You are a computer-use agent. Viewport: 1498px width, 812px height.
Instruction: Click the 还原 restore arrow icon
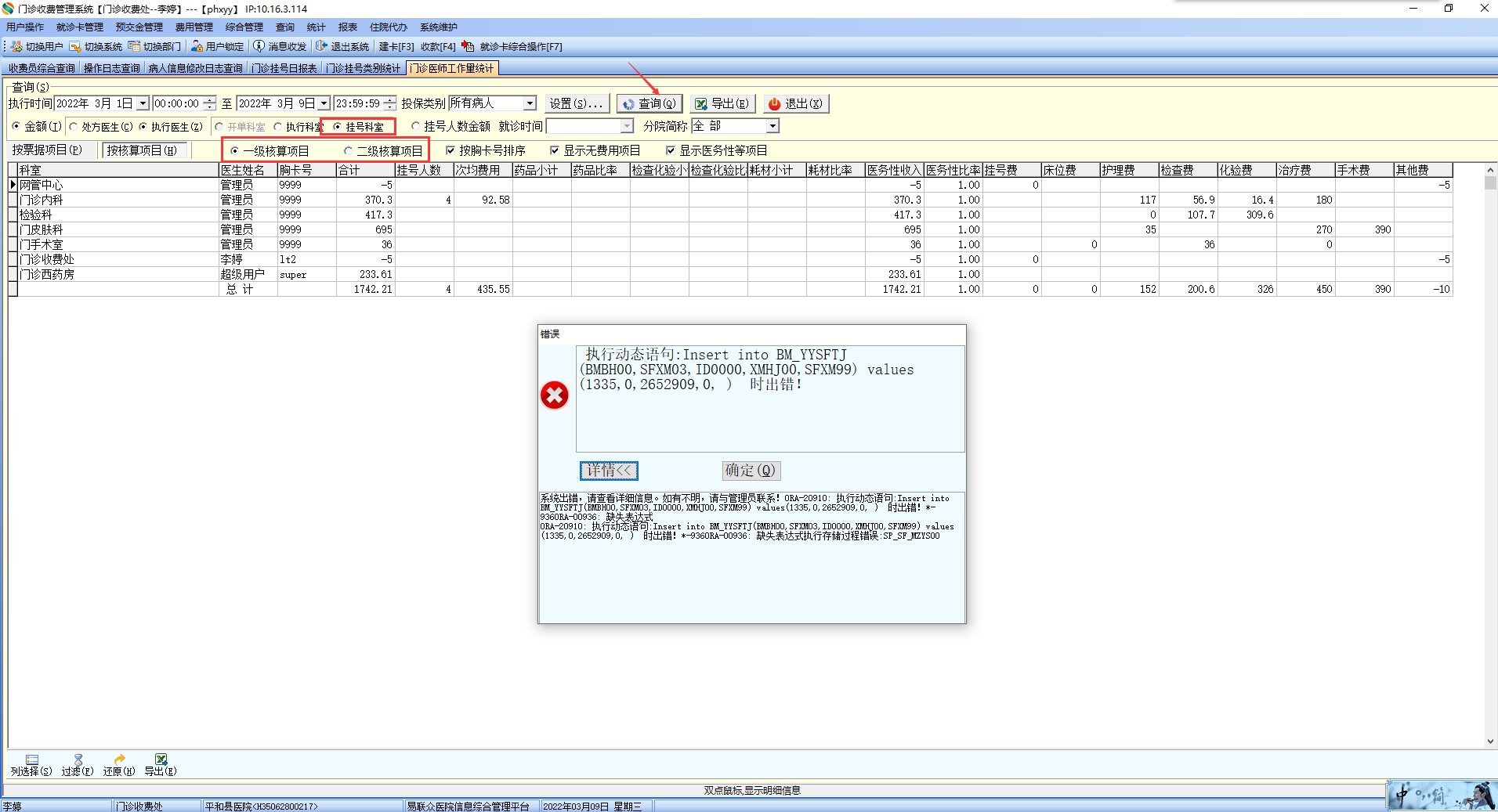click(x=119, y=760)
